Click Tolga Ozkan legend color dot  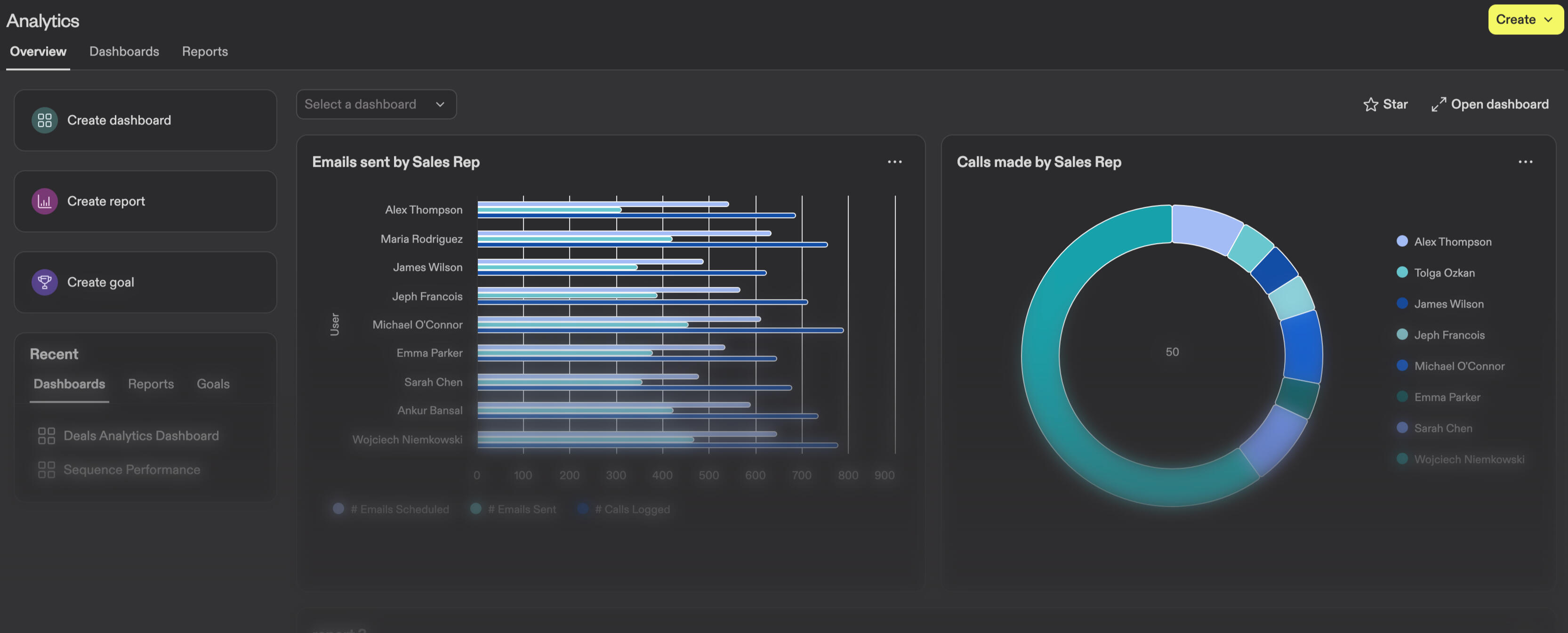(x=1402, y=272)
